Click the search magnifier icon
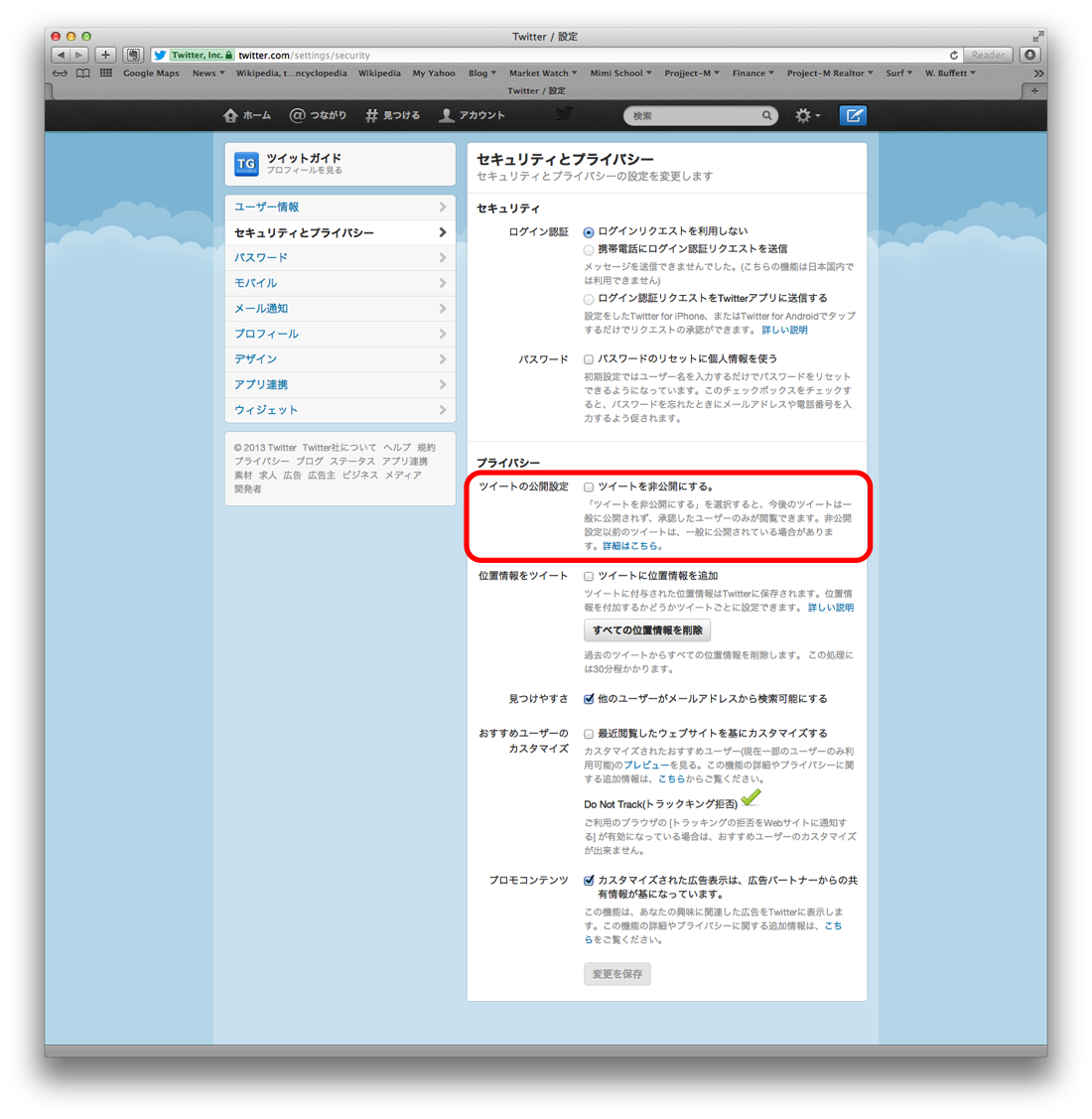This screenshot has width=1092, height=1119. (x=765, y=115)
